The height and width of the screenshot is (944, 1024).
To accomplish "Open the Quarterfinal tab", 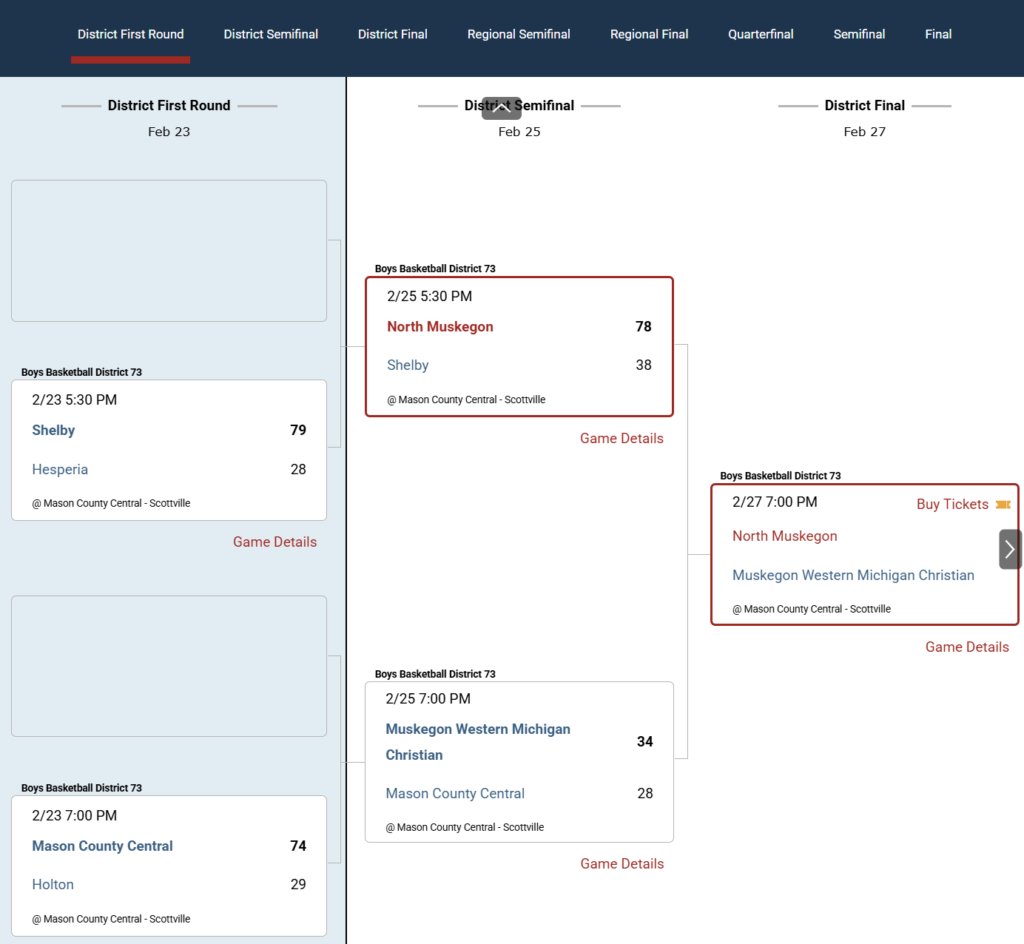I will point(761,34).
